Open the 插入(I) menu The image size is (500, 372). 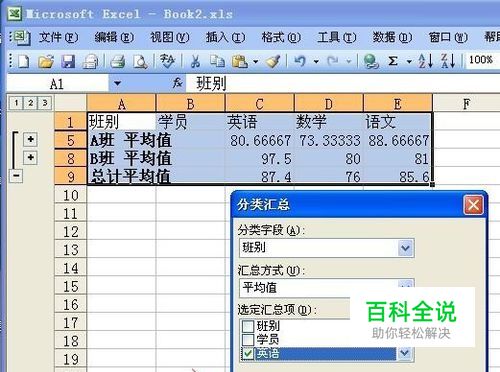coord(225,37)
